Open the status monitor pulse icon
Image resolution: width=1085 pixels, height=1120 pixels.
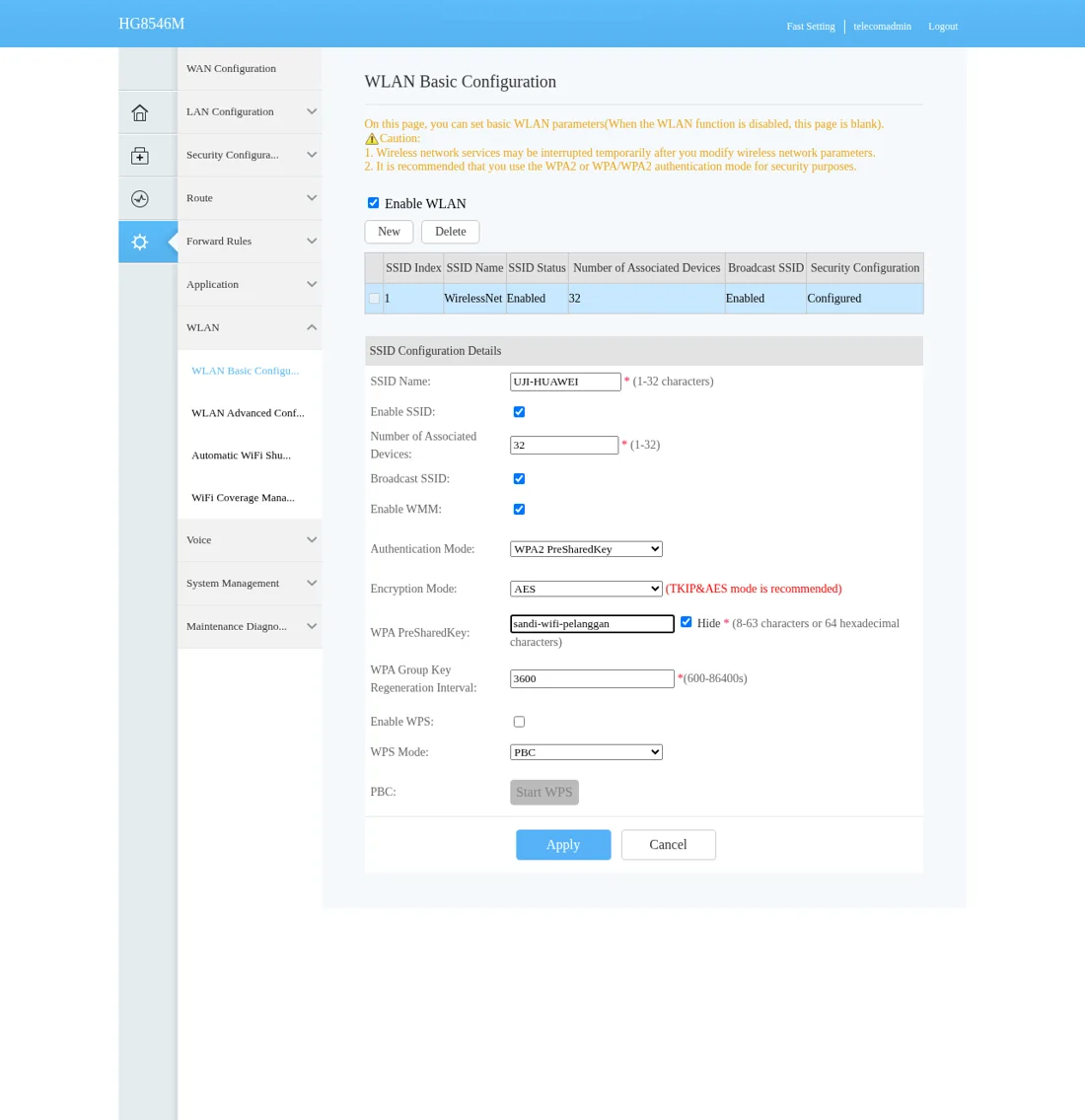click(140, 198)
